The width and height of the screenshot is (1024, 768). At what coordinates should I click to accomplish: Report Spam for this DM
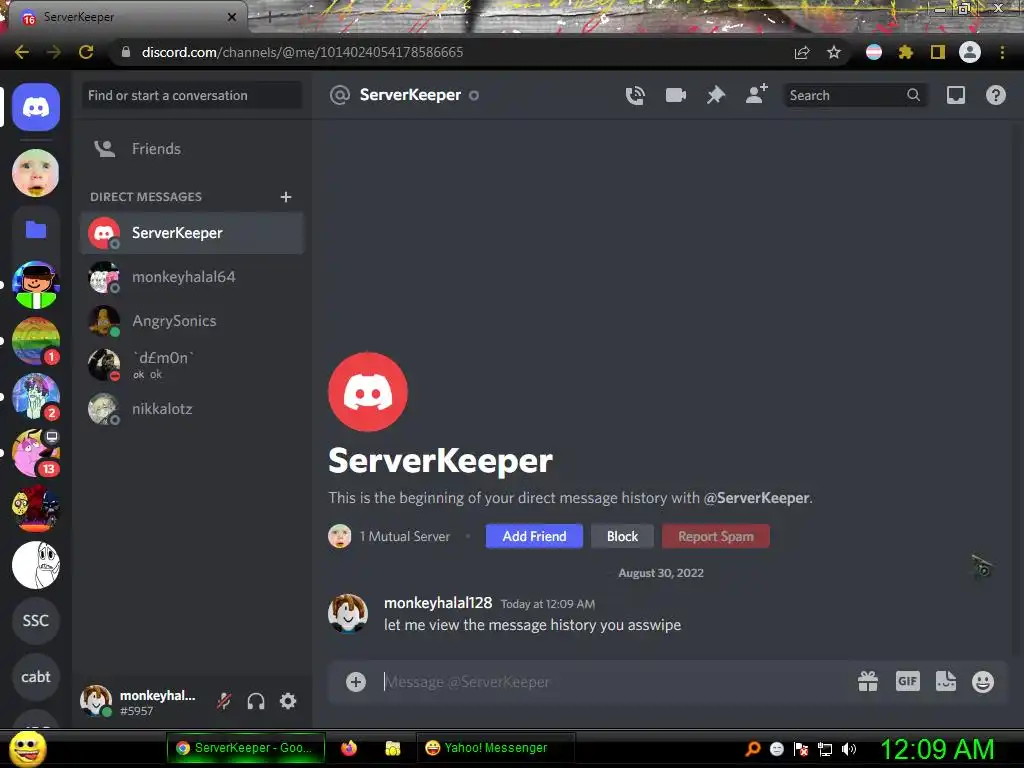coord(716,536)
